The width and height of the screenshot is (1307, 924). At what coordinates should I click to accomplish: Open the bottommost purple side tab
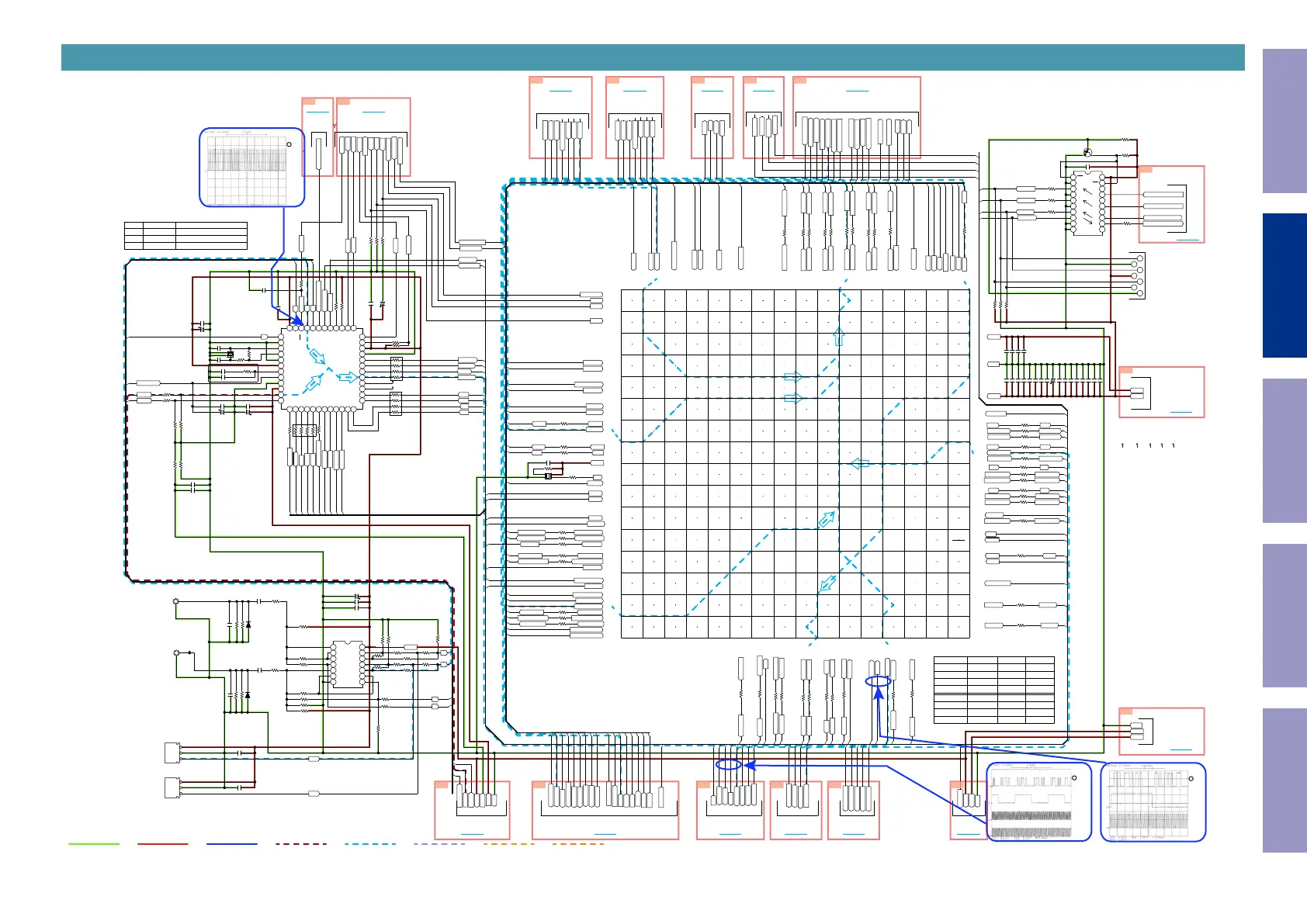[x=1284, y=780]
